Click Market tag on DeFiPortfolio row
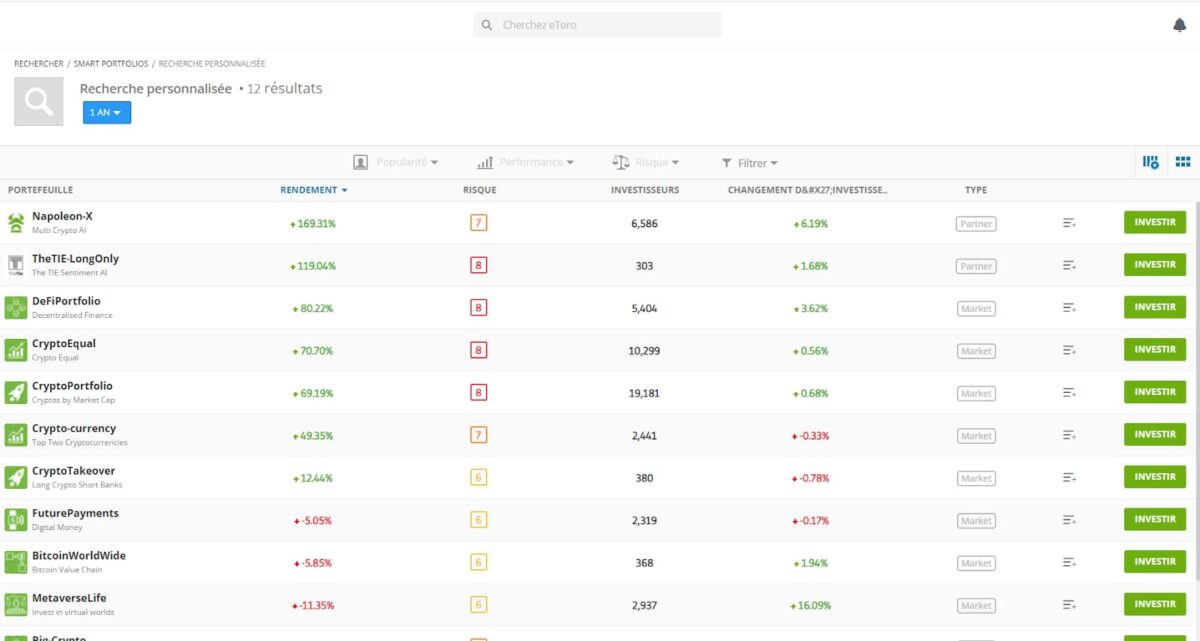The image size is (1200, 641). pyautogui.click(x=976, y=309)
